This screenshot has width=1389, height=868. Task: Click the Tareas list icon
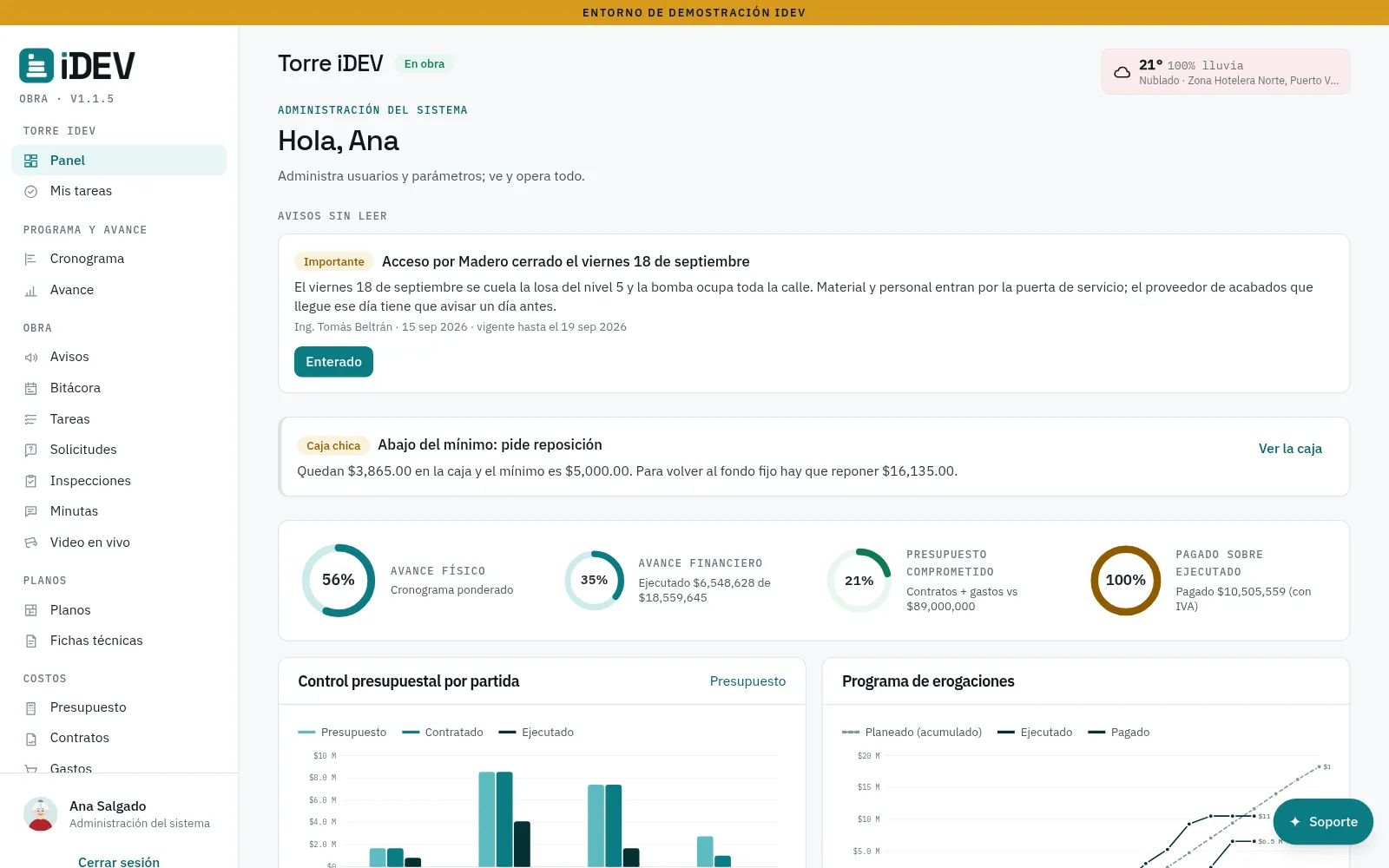click(x=31, y=420)
